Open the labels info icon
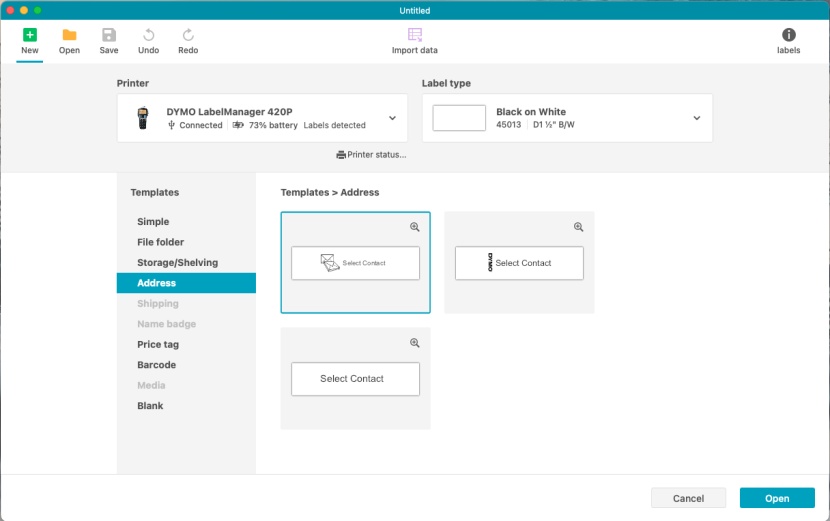Image resolution: width=830 pixels, height=521 pixels. [788, 35]
